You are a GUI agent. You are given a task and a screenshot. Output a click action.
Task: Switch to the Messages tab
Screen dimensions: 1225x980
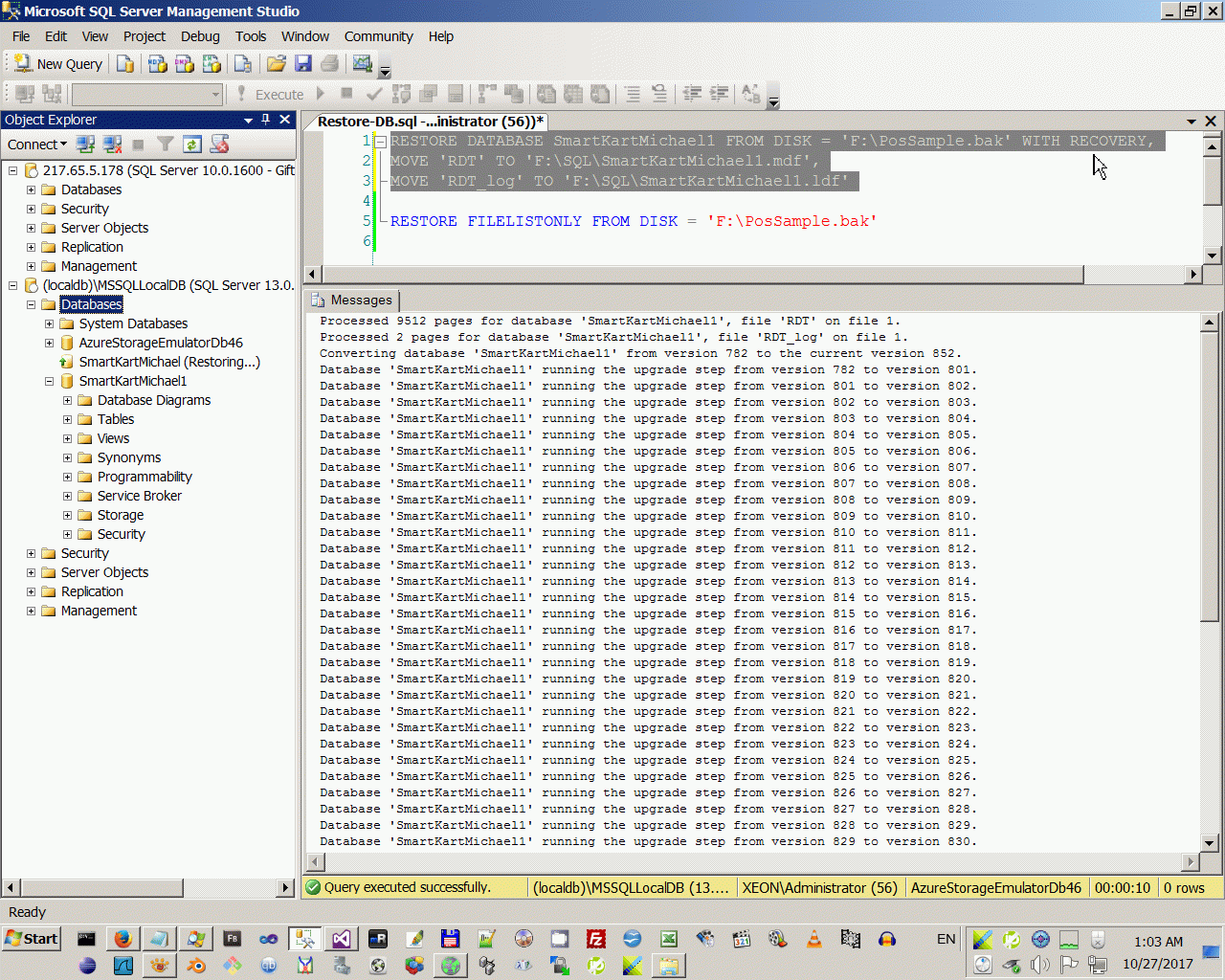click(352, 301)
